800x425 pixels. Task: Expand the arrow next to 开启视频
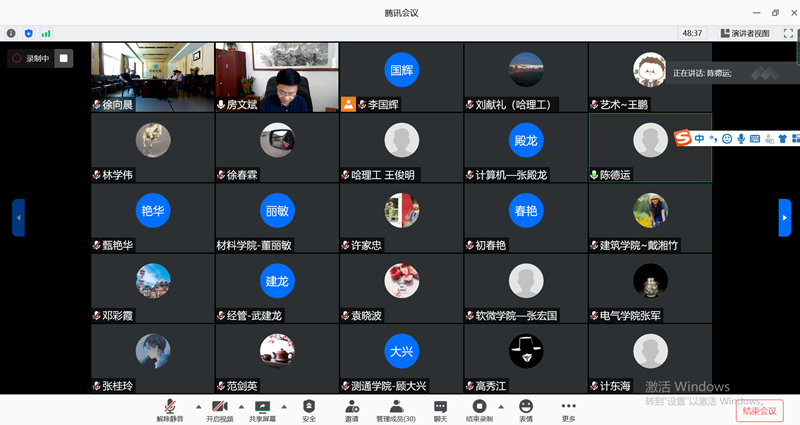[x=241, y=407]
